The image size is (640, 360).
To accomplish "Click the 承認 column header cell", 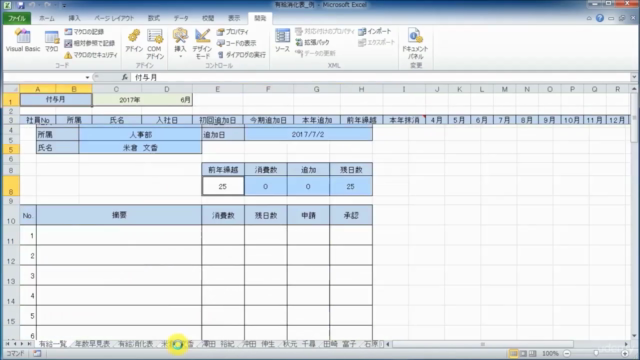I will 351,215.
